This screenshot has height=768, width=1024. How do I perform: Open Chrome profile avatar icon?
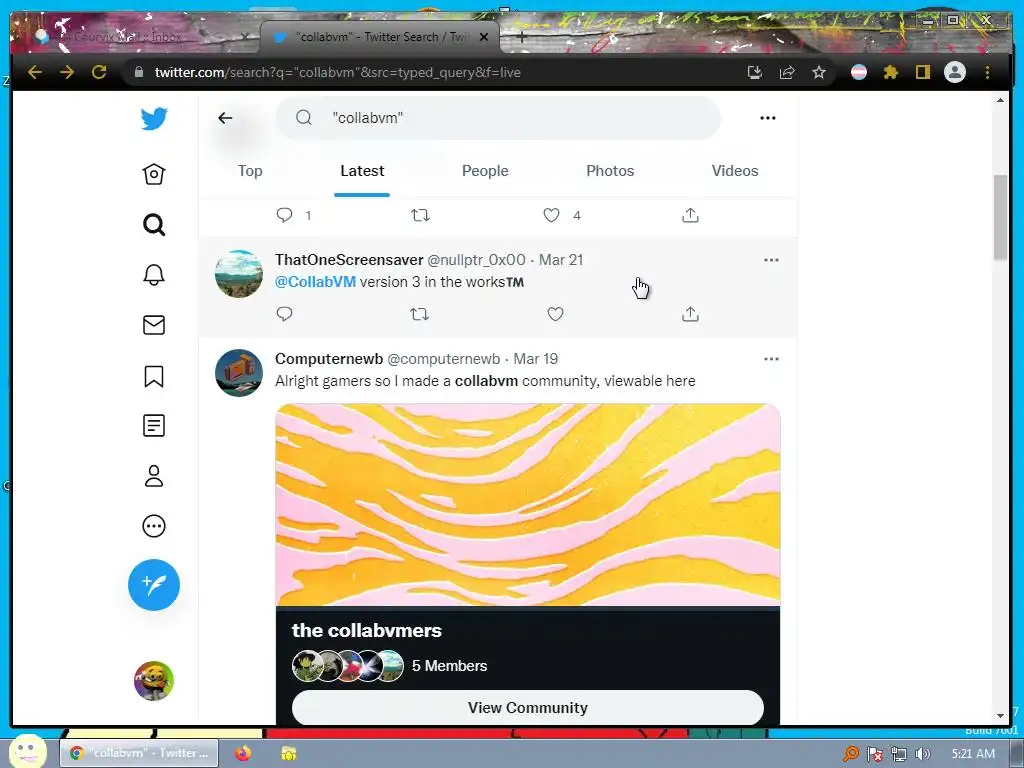(955, 72)
